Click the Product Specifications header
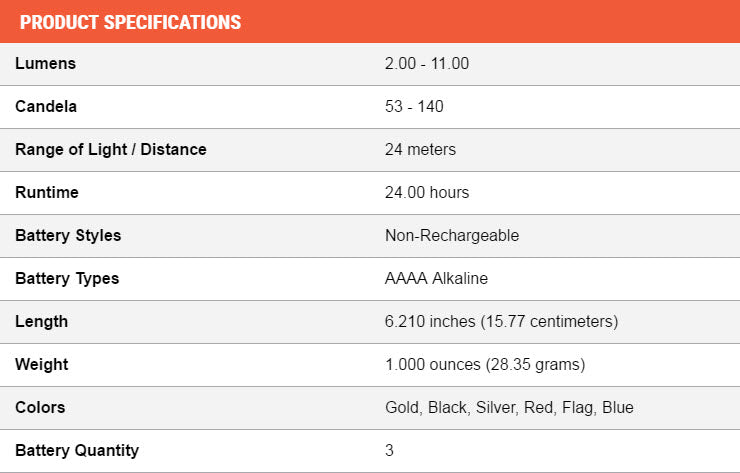Screen dimensions: 740x473 (130, 22)
